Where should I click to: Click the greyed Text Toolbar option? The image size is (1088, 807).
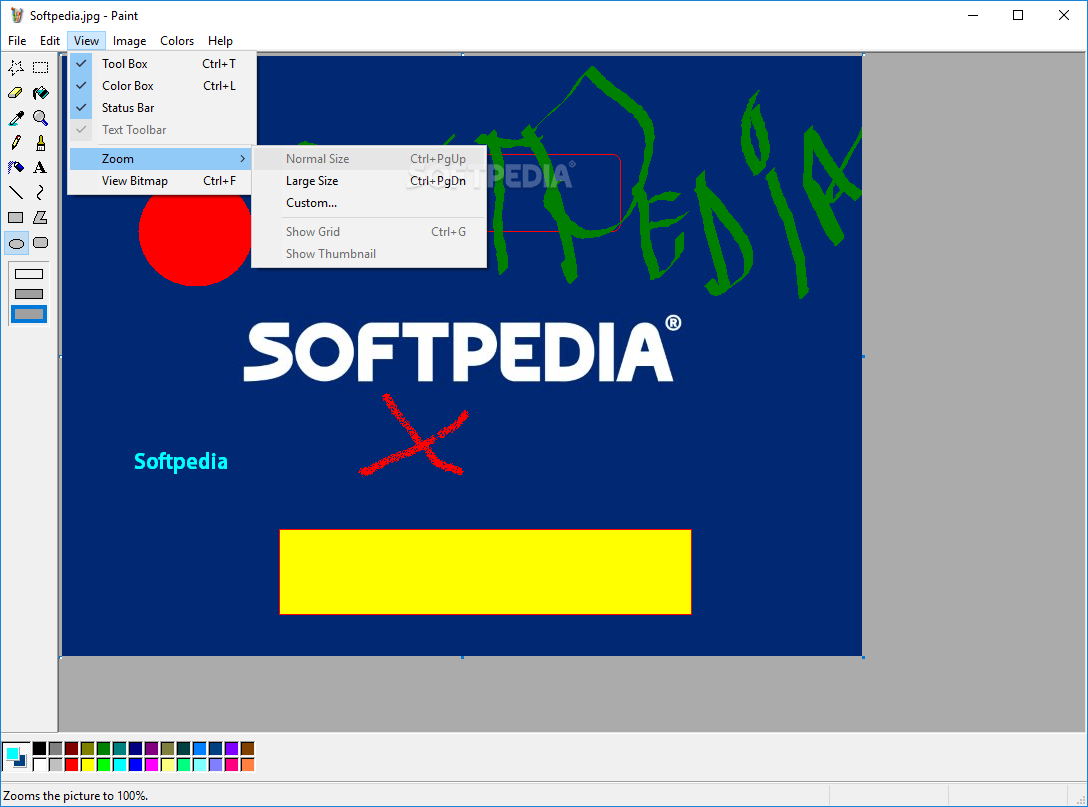pyautogui.click(x=162, y=130)
